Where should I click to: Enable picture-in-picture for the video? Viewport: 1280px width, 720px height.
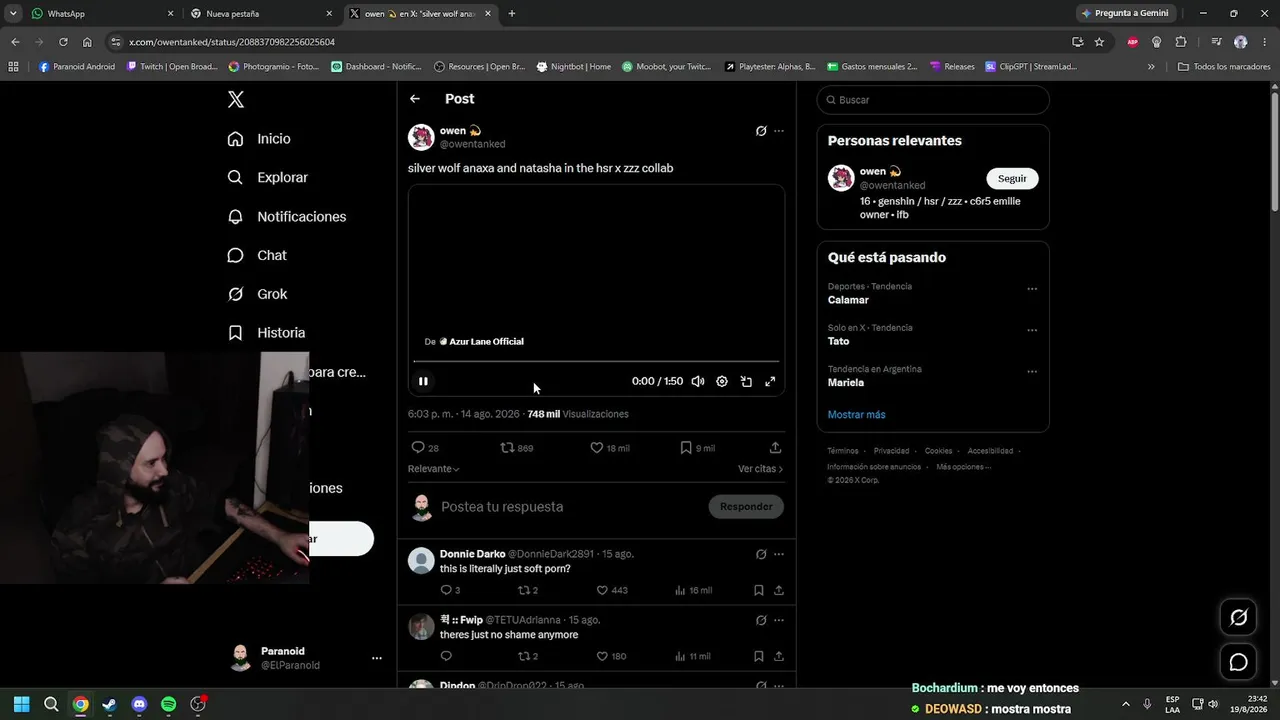[x=746, y=381]
